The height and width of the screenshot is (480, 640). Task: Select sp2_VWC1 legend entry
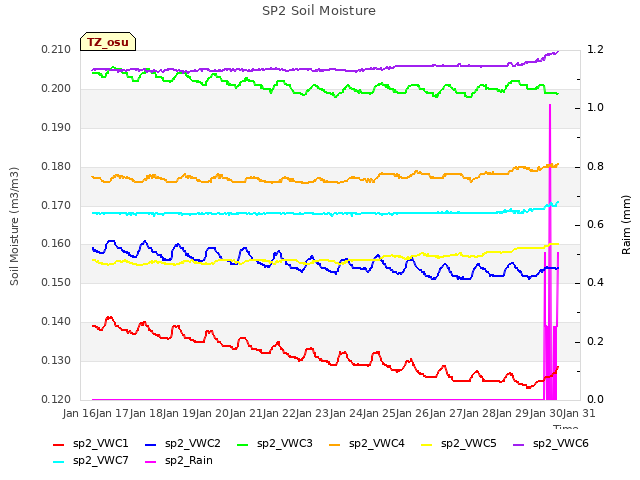91,444
